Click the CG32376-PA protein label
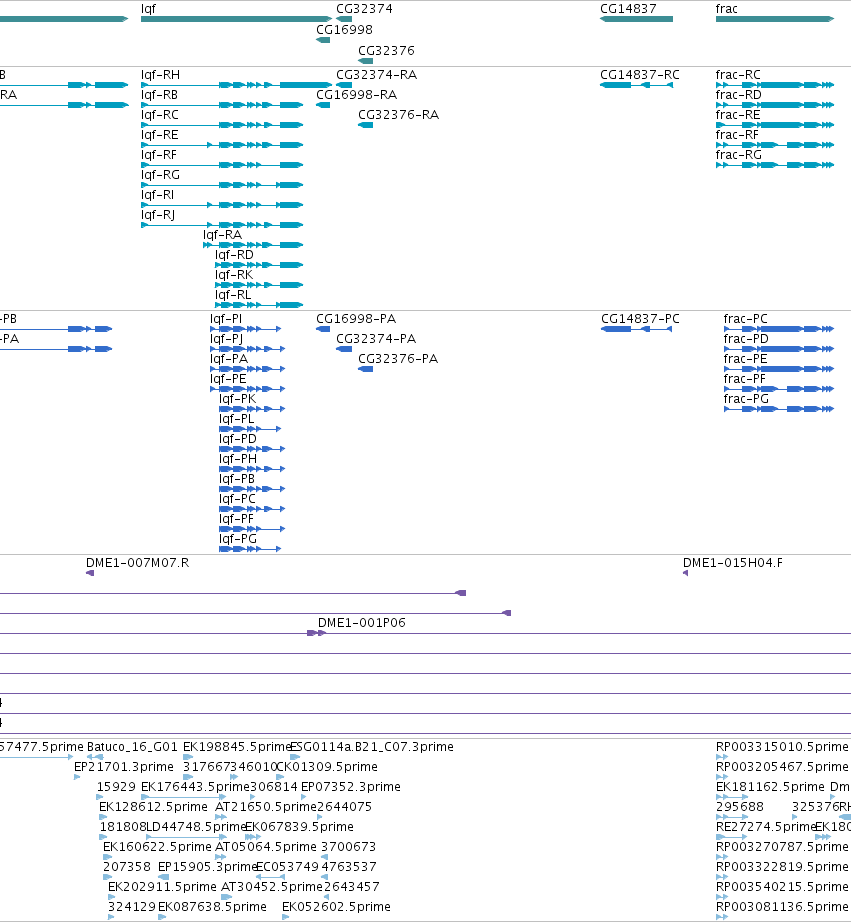Viewport: 851px width, 922px height. (x=398, y=359)
